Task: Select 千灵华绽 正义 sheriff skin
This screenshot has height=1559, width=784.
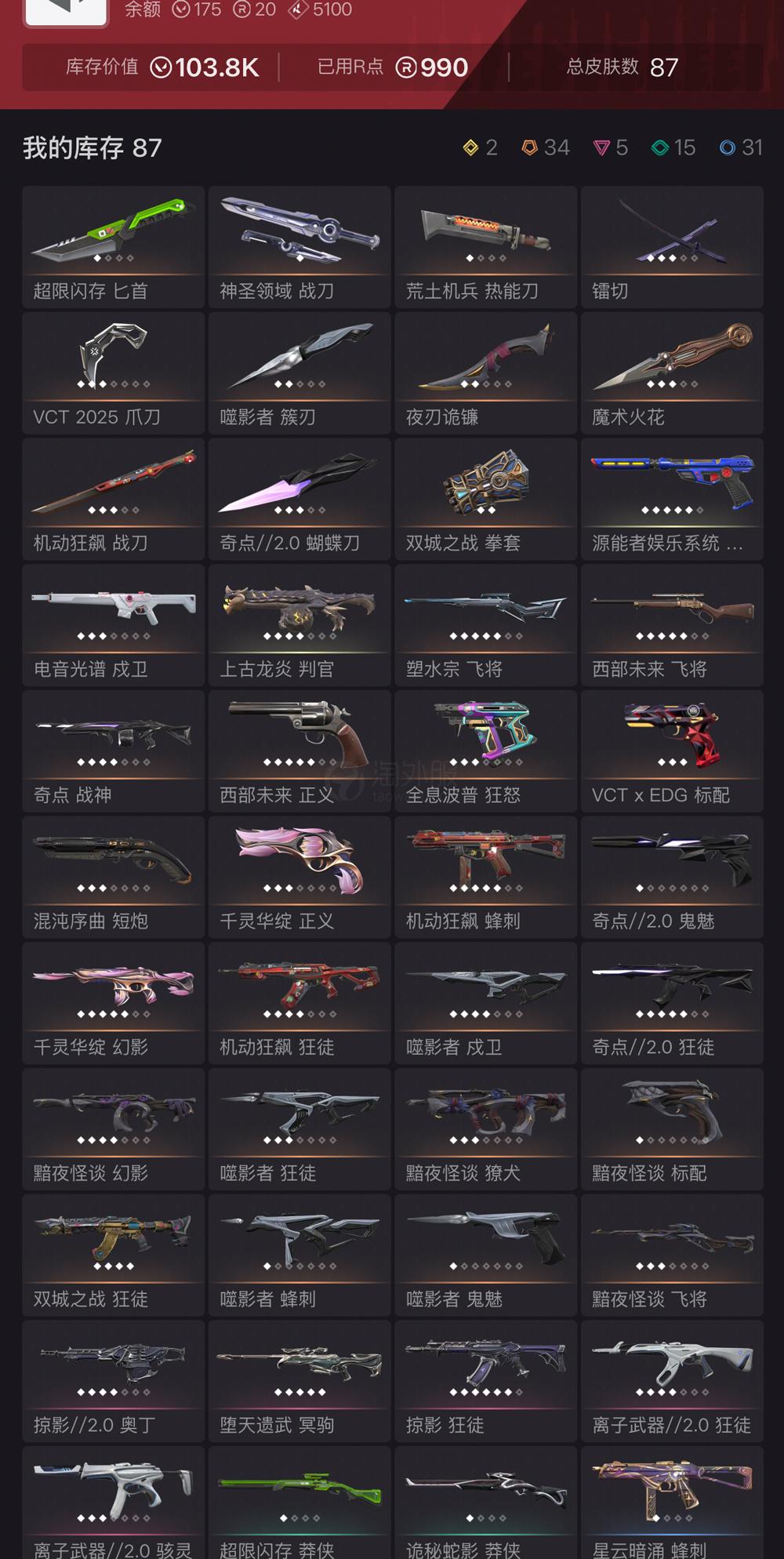Action: [x=299, y=878]
